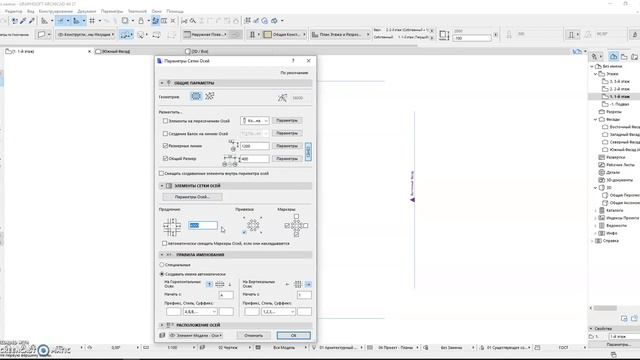The height and width of the screenshot is (360, 640).
Task: Enable Элементы на пересечении Осей checkbox
Action: 165,121
